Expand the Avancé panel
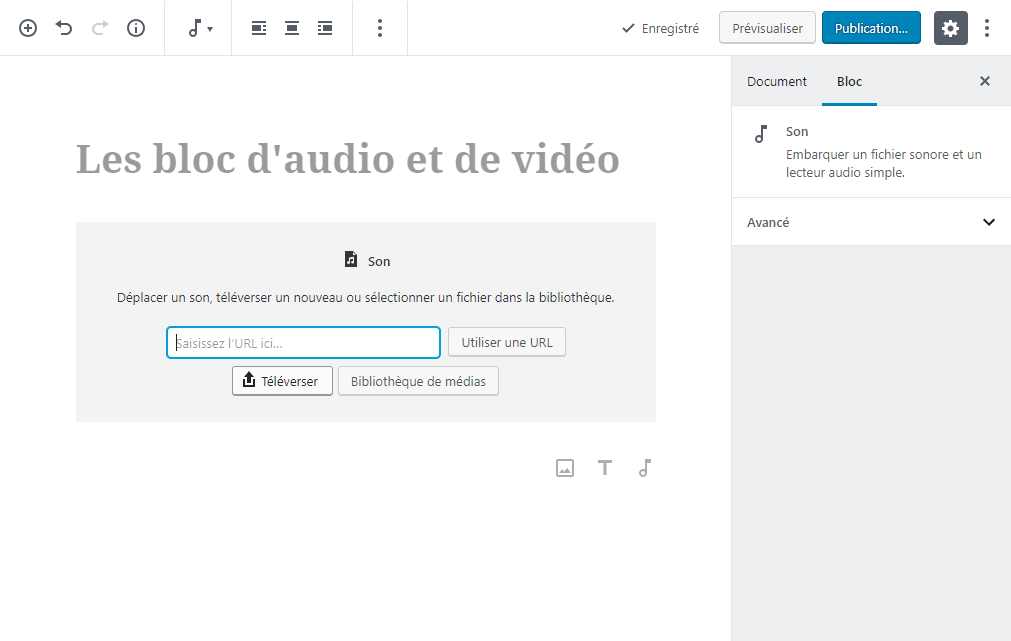1011x641 pixels. (871, 222)
